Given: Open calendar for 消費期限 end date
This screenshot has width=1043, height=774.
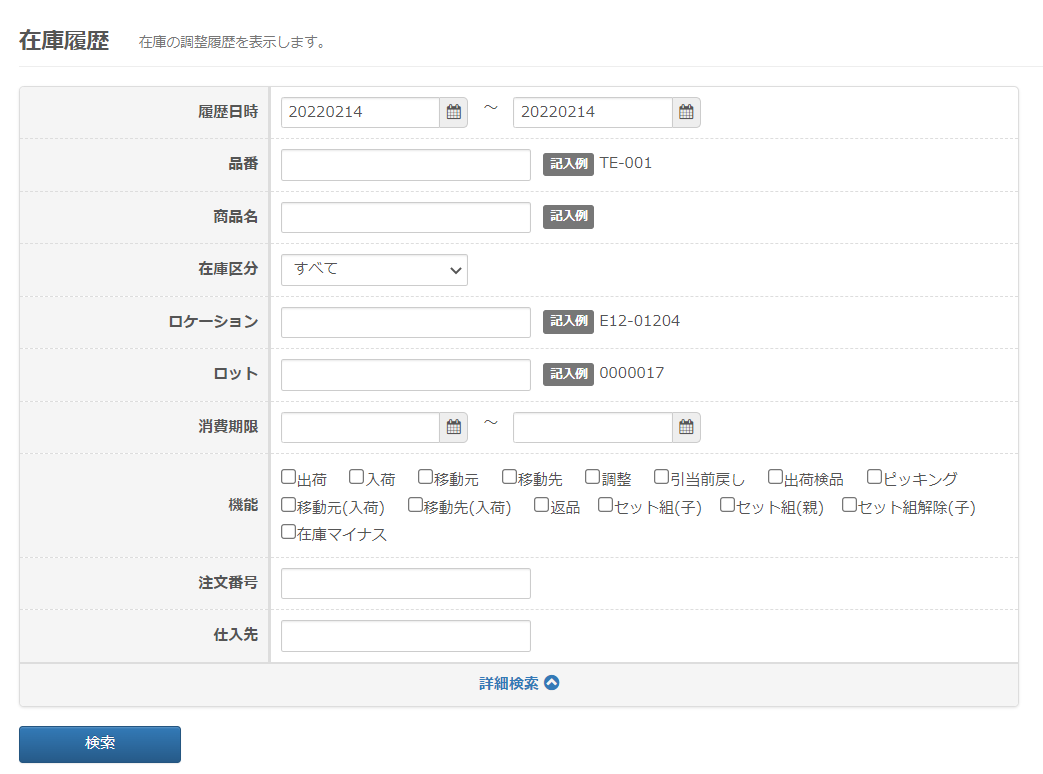Looking at the screenshot, I should point(686,427).
